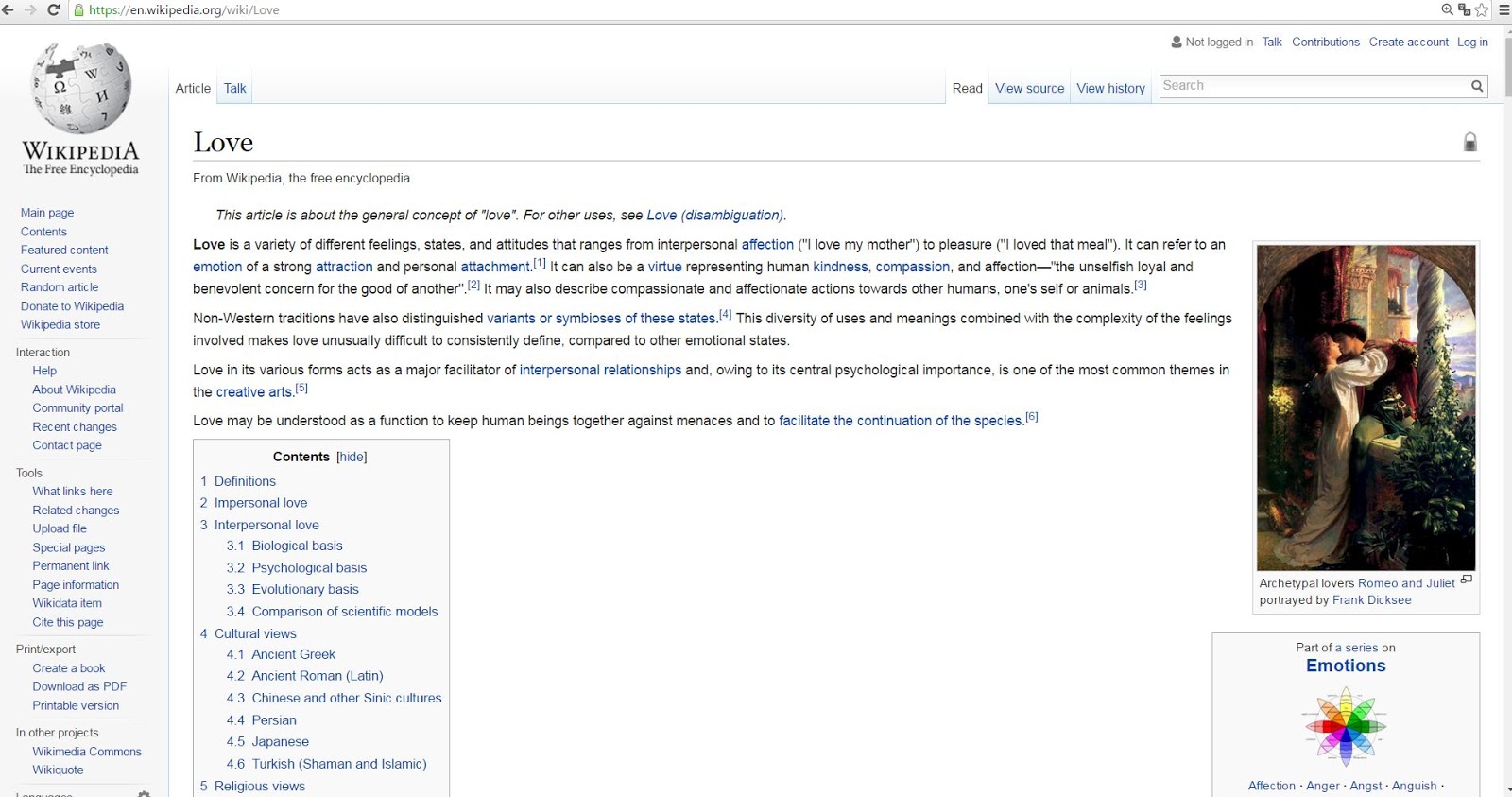Open the View source tab

click(1029, 88)
